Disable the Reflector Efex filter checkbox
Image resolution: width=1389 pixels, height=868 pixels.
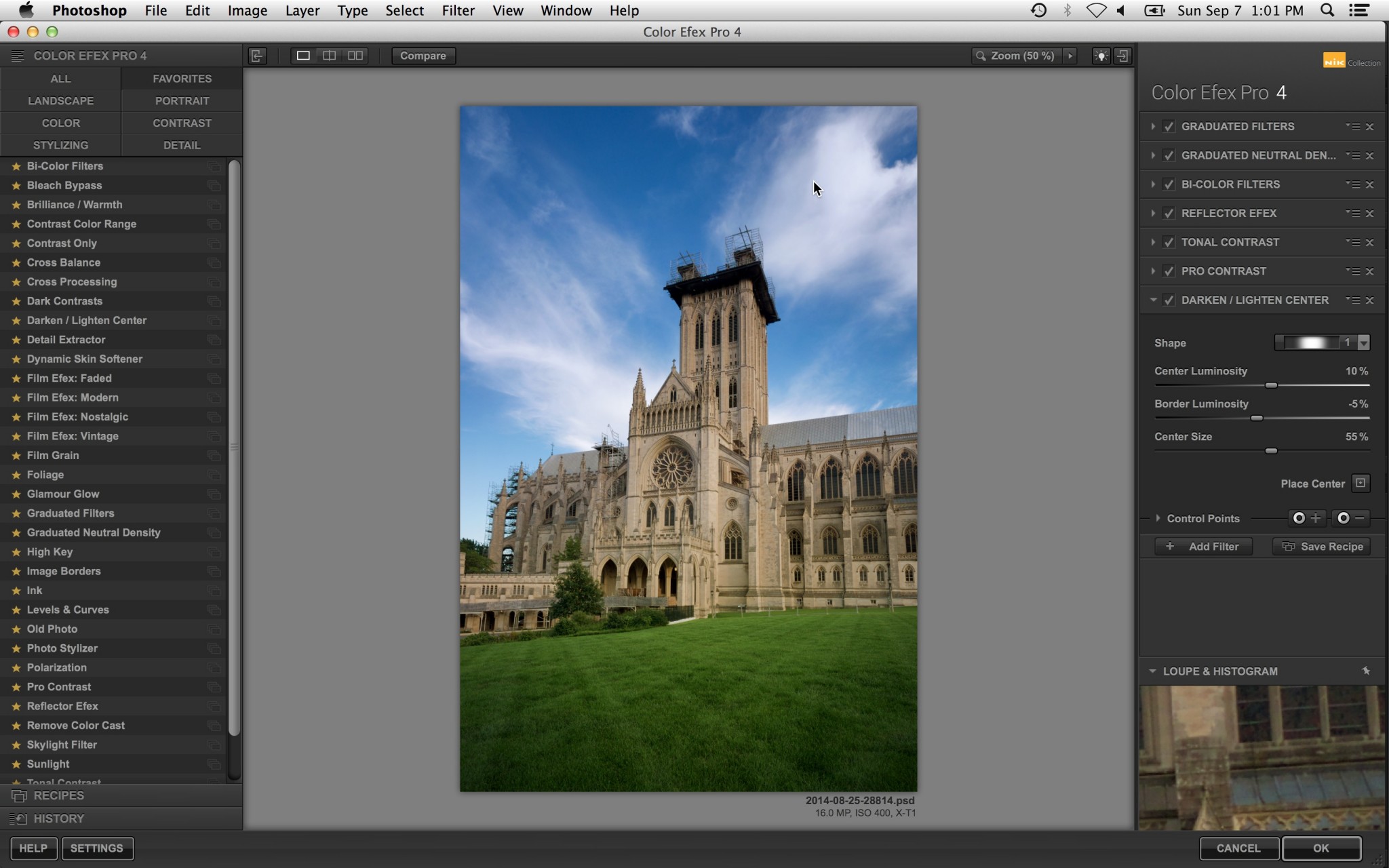[x=1169, y=213]
